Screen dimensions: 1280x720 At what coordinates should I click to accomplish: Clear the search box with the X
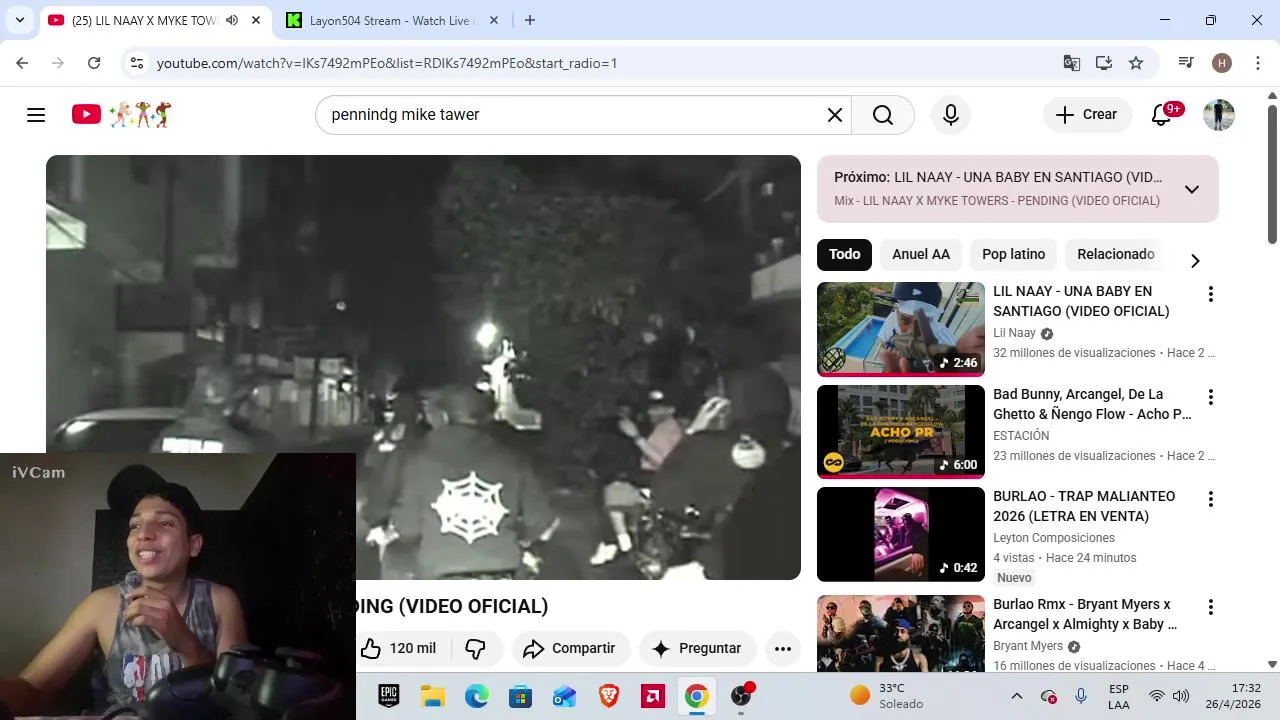[835, 115]
